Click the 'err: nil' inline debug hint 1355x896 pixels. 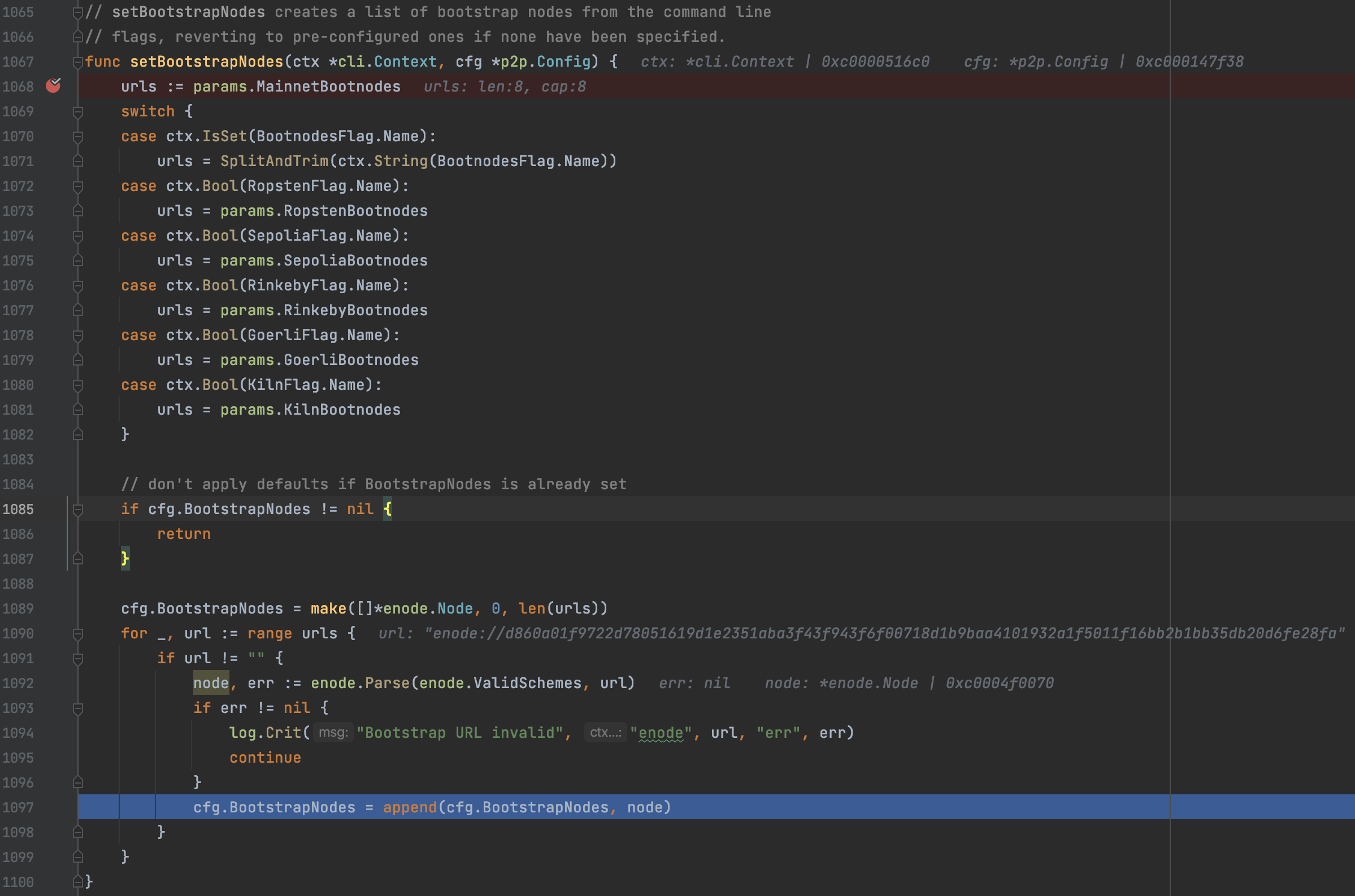(694, 684)
